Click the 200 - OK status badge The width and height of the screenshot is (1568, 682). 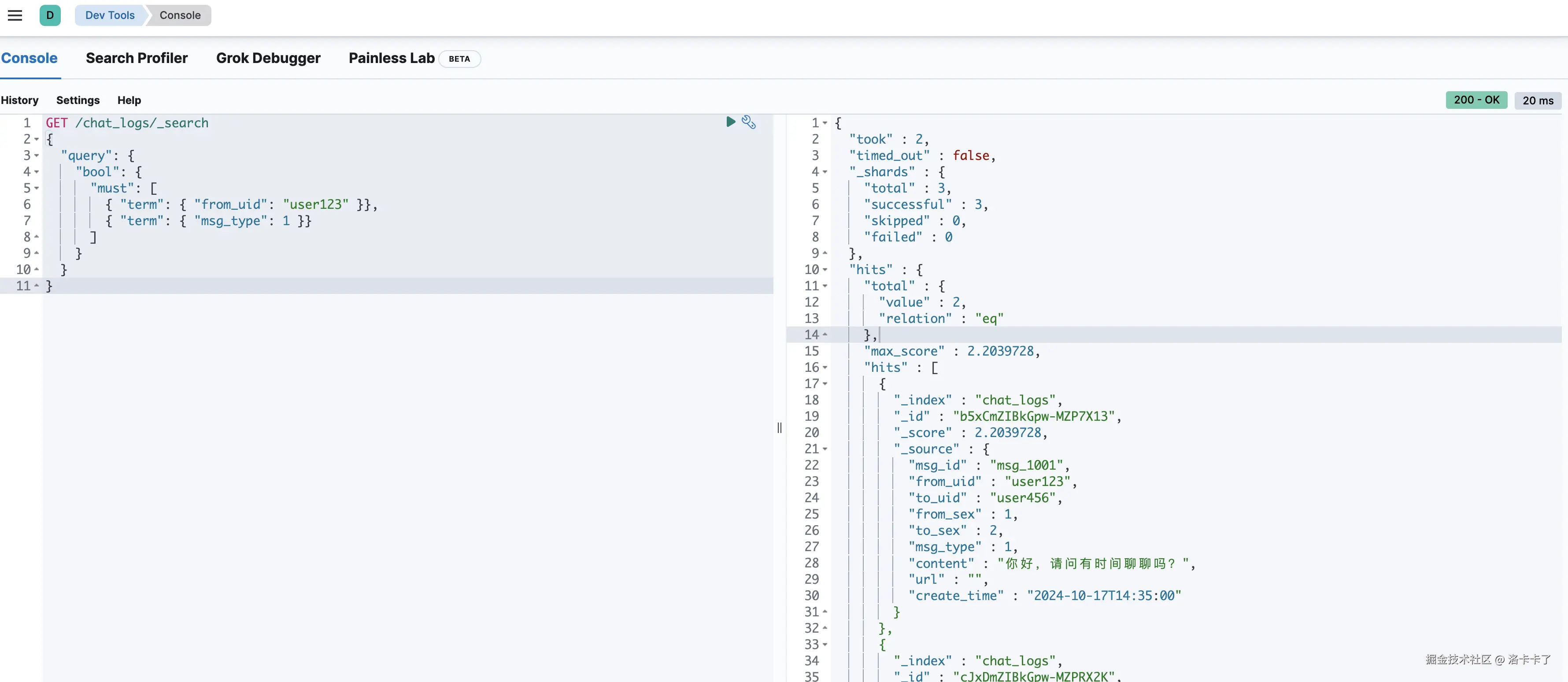point(1476,100)
